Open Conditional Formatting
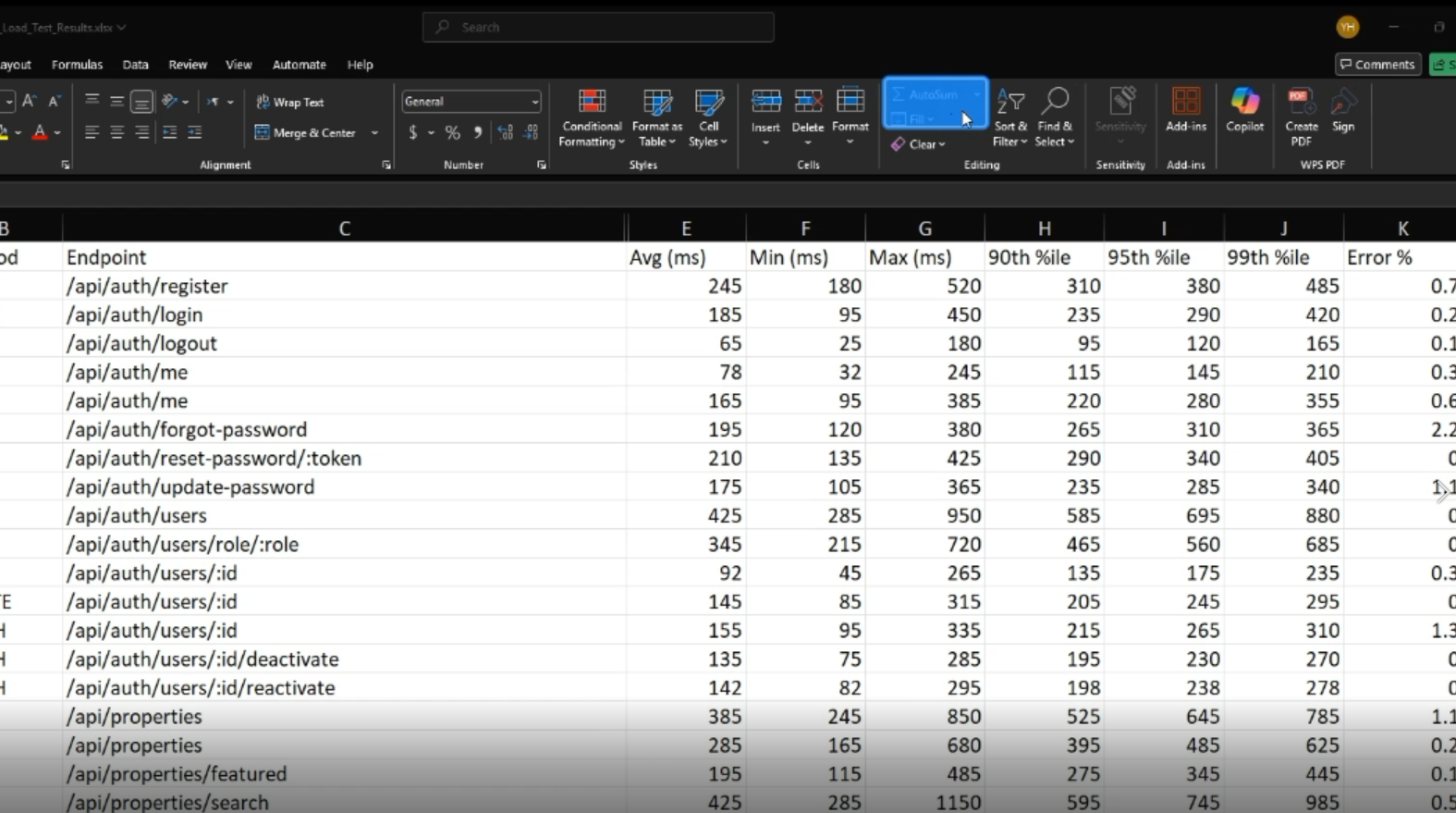The image size is (1456, 813). (592, 117)
